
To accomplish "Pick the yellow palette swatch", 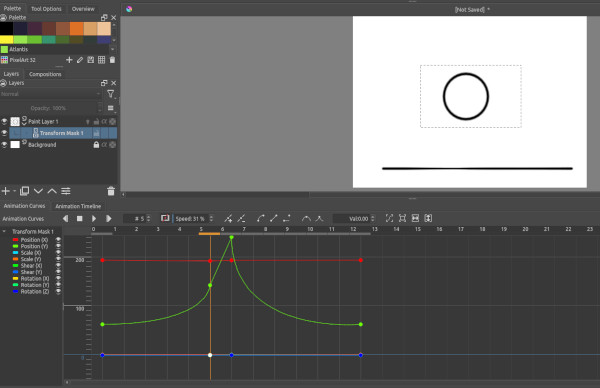I will (7, 39).
